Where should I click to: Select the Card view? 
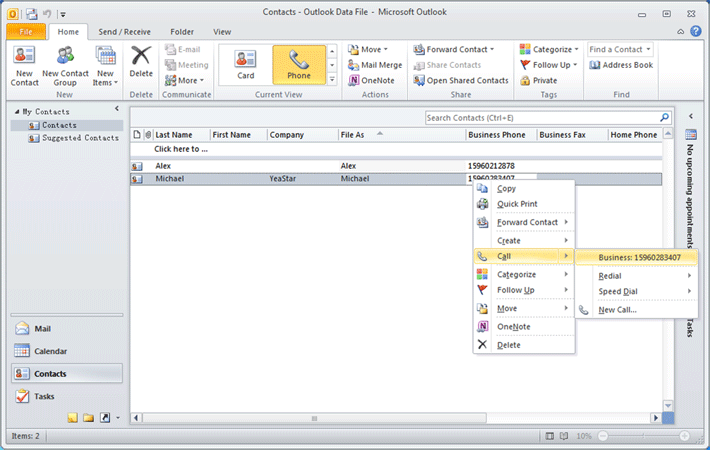pyautogui.click(x=245, y=64)
